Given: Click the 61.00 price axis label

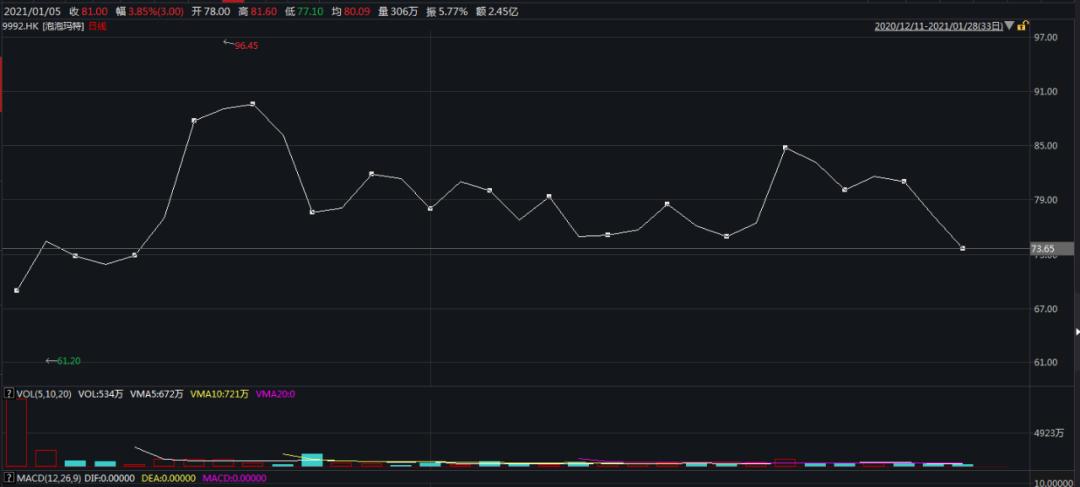Looking at the screenshot, I should tap(1045, 363).
